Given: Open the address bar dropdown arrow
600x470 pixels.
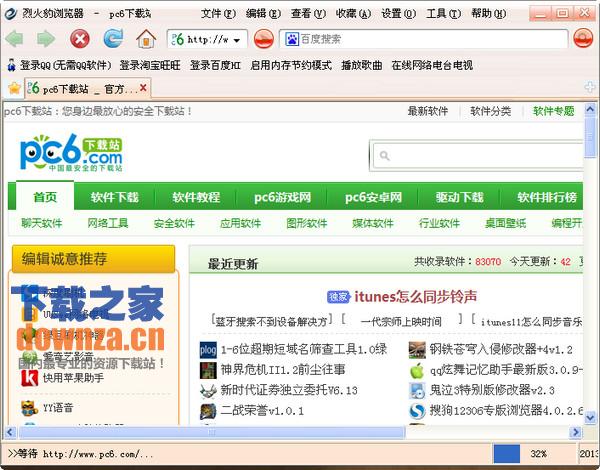Looking at the screenshot, I should pyautogui.click(x=237, y=40).
